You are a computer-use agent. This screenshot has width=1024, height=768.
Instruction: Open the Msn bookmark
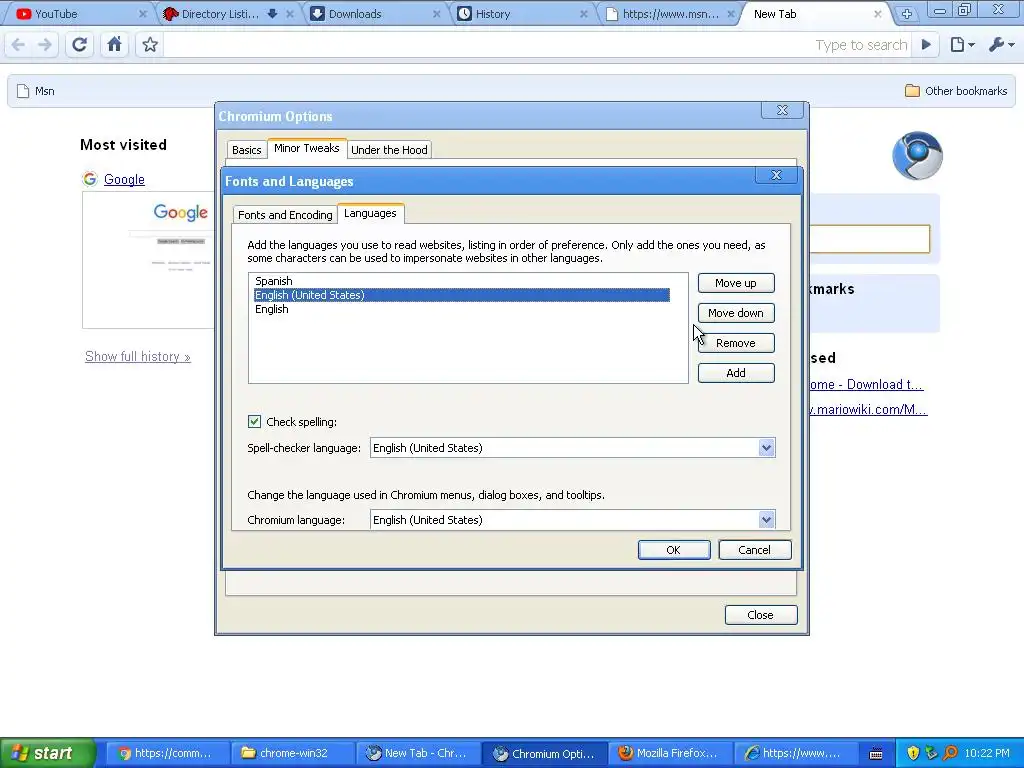tap(36, 91)
